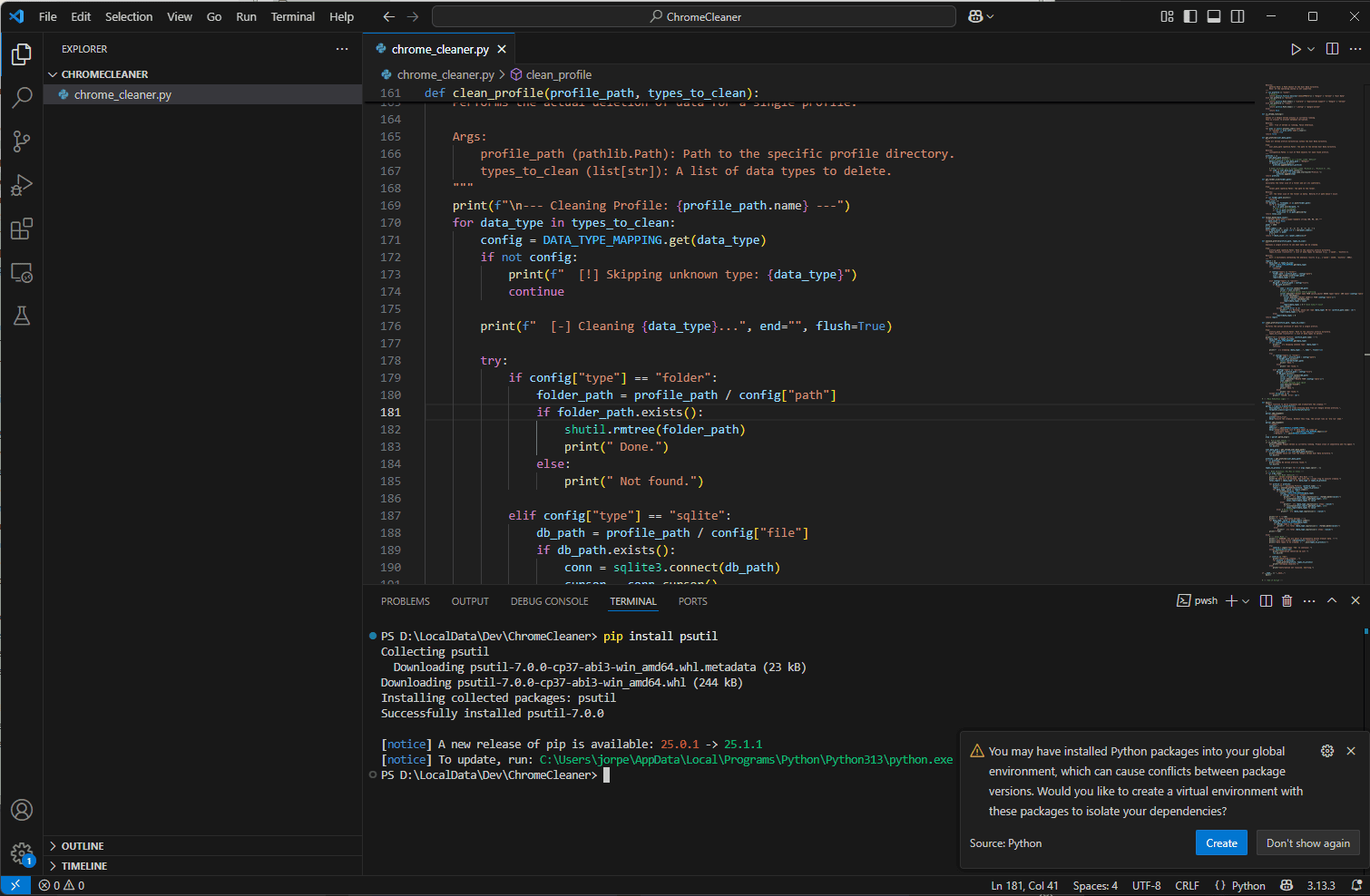
Task: Open the Source Control view
Action: 22,141
